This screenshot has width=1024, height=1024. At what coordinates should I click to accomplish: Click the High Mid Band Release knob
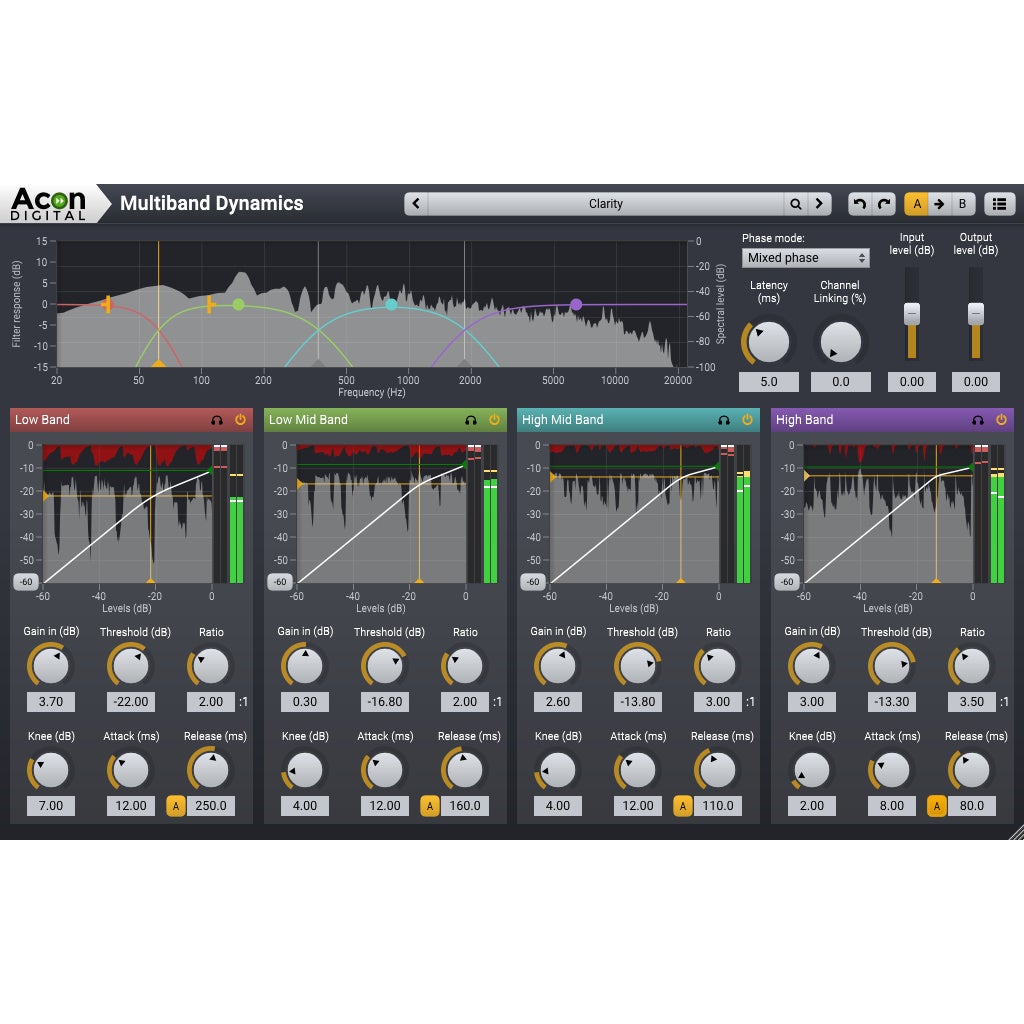[x=718, y=770]
